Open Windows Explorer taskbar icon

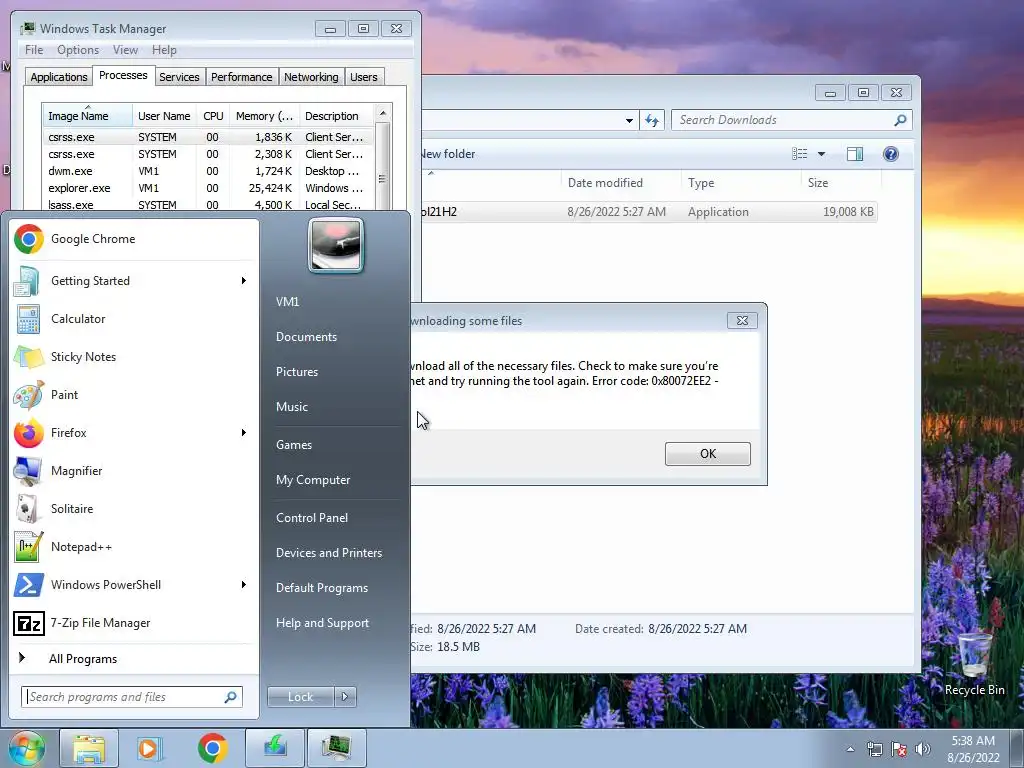pos(89,748)
